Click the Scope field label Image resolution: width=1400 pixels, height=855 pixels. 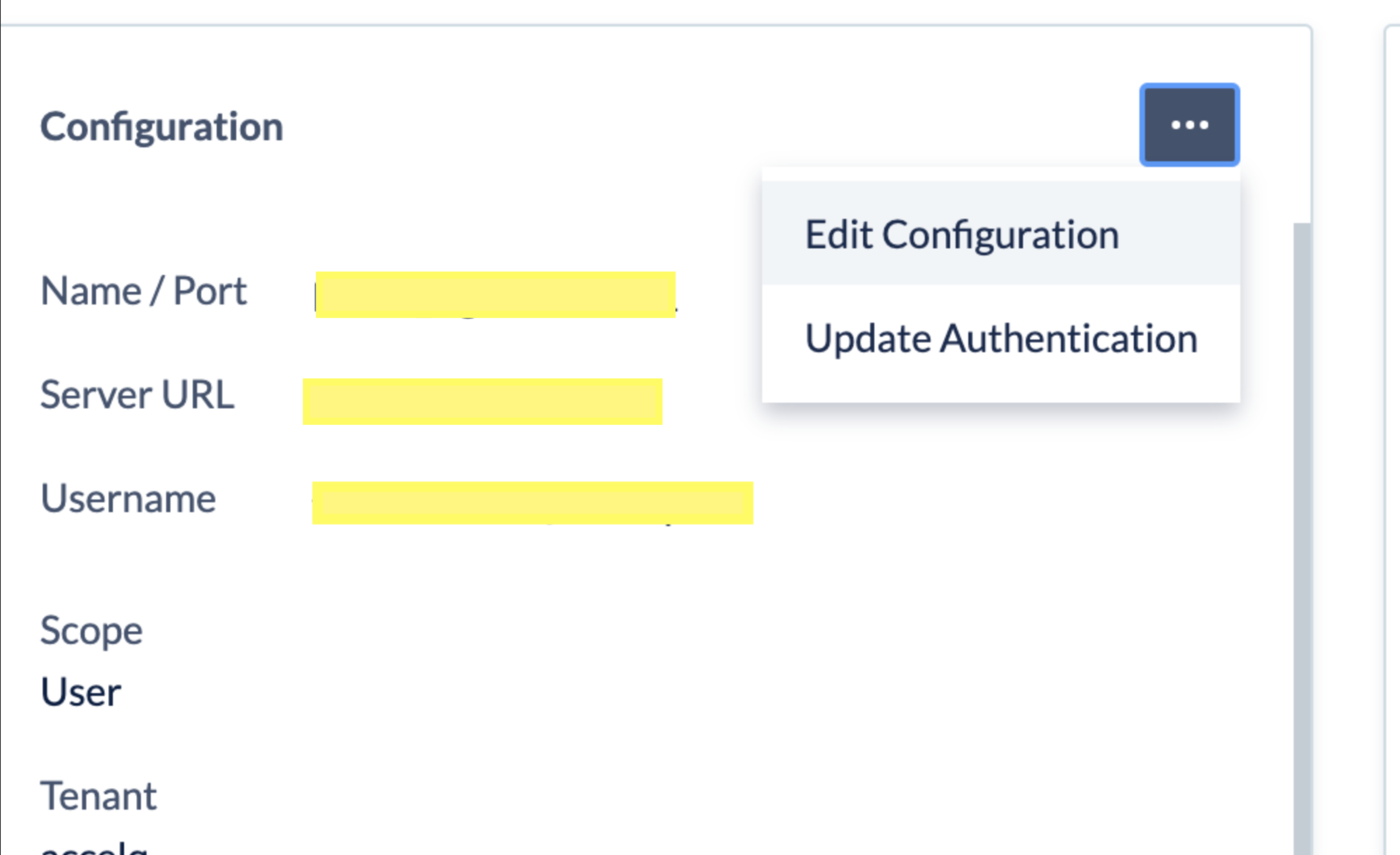tap(91, 631)
